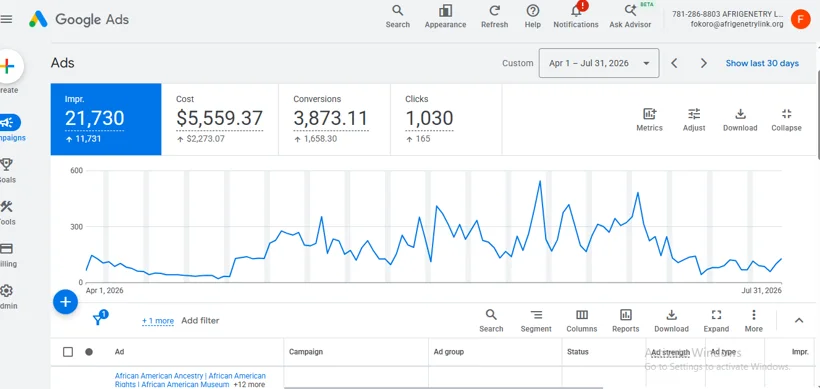Open the Appearance settings icon
The image size is (820, 389).
coord(445,16)
